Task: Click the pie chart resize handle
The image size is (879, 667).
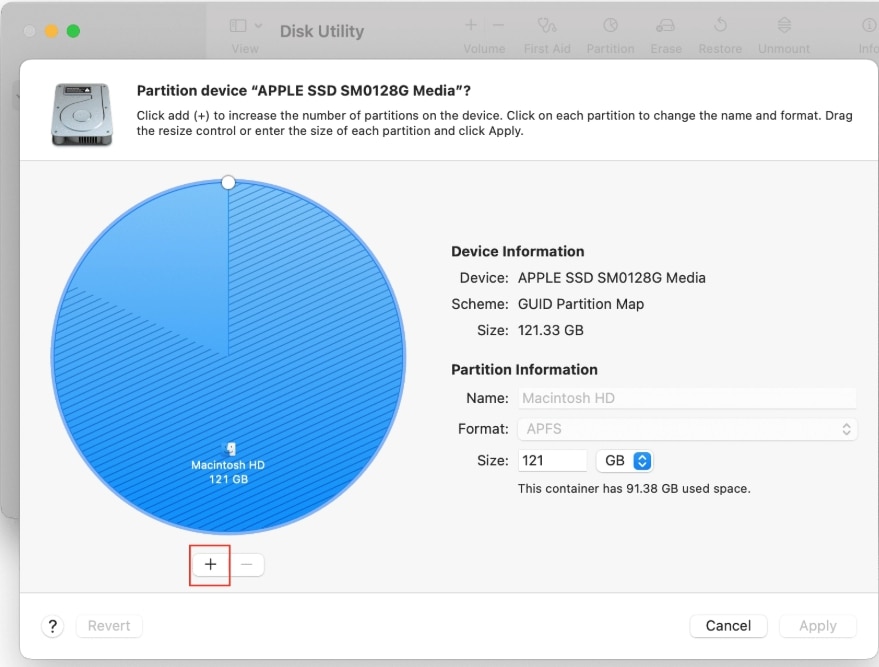Action: [228, 182]
